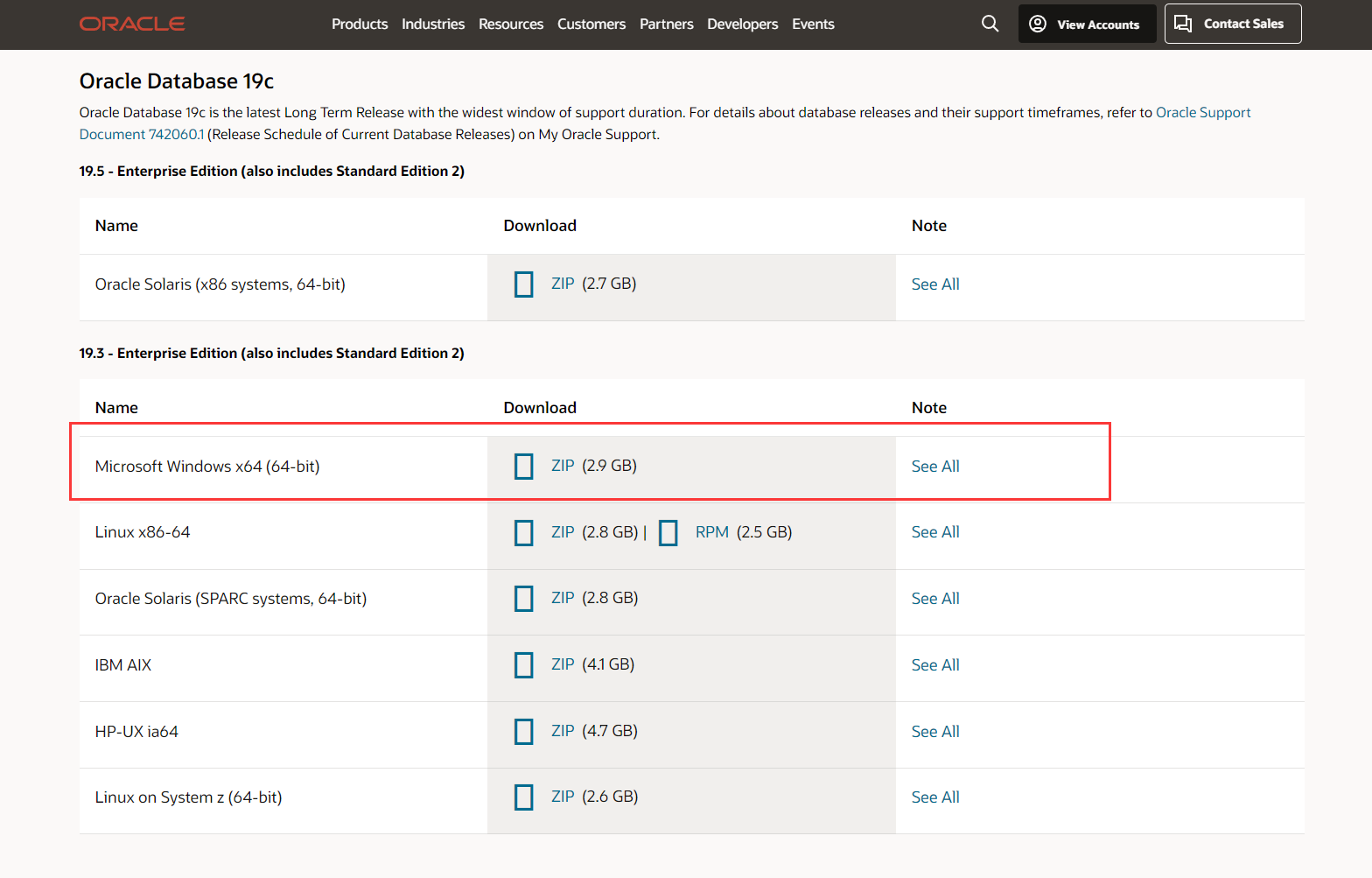Click the 19.5 Enterprise Edition heading
1372x878 pixels.
pyautogui.click(x=272, y=172)
